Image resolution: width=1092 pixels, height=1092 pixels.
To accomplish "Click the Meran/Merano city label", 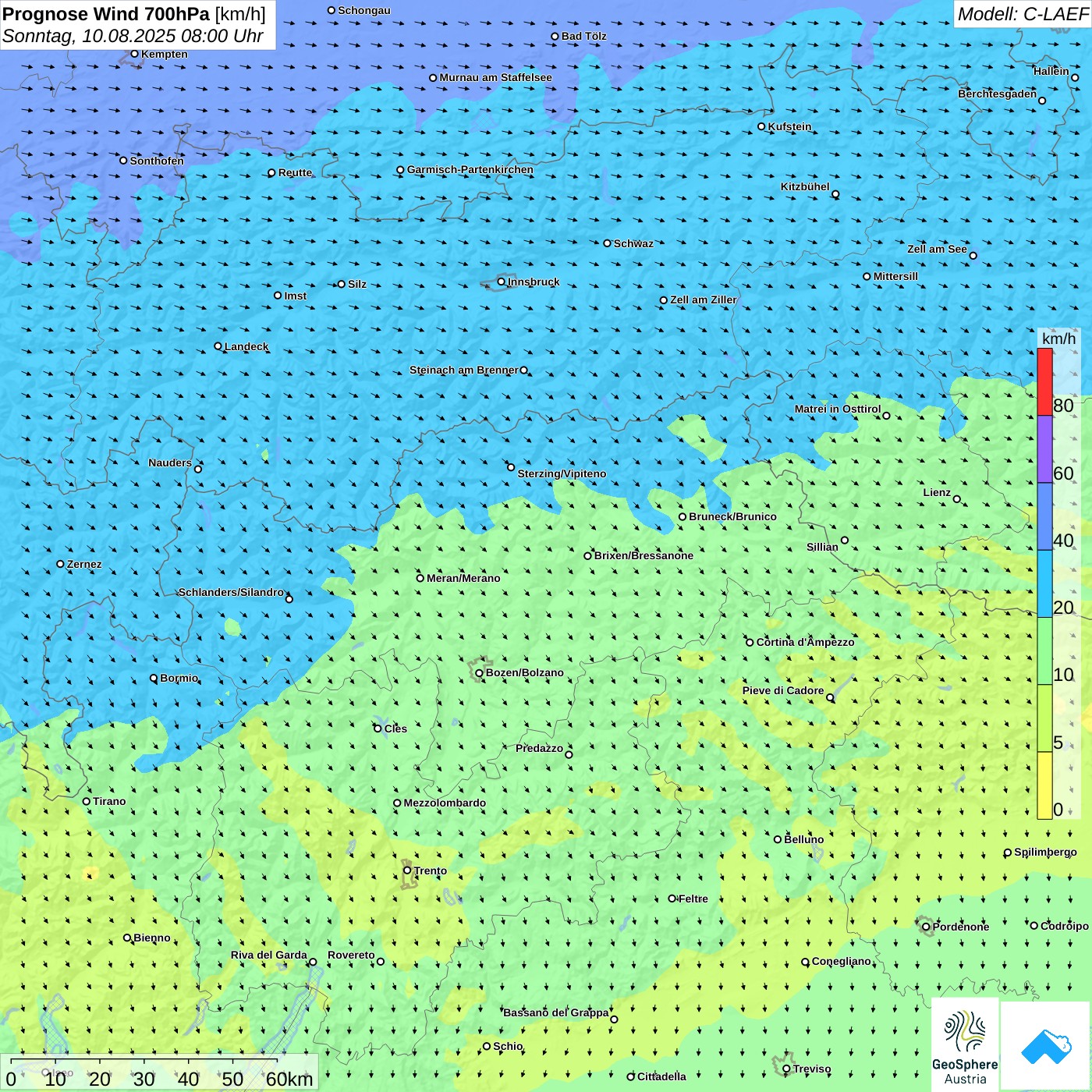I will coord(463,578).
